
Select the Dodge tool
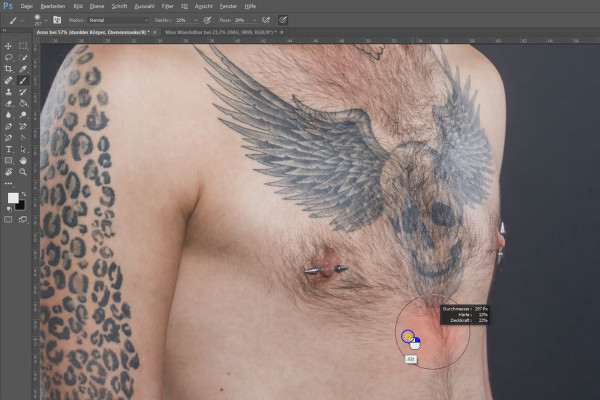[23, 115]
